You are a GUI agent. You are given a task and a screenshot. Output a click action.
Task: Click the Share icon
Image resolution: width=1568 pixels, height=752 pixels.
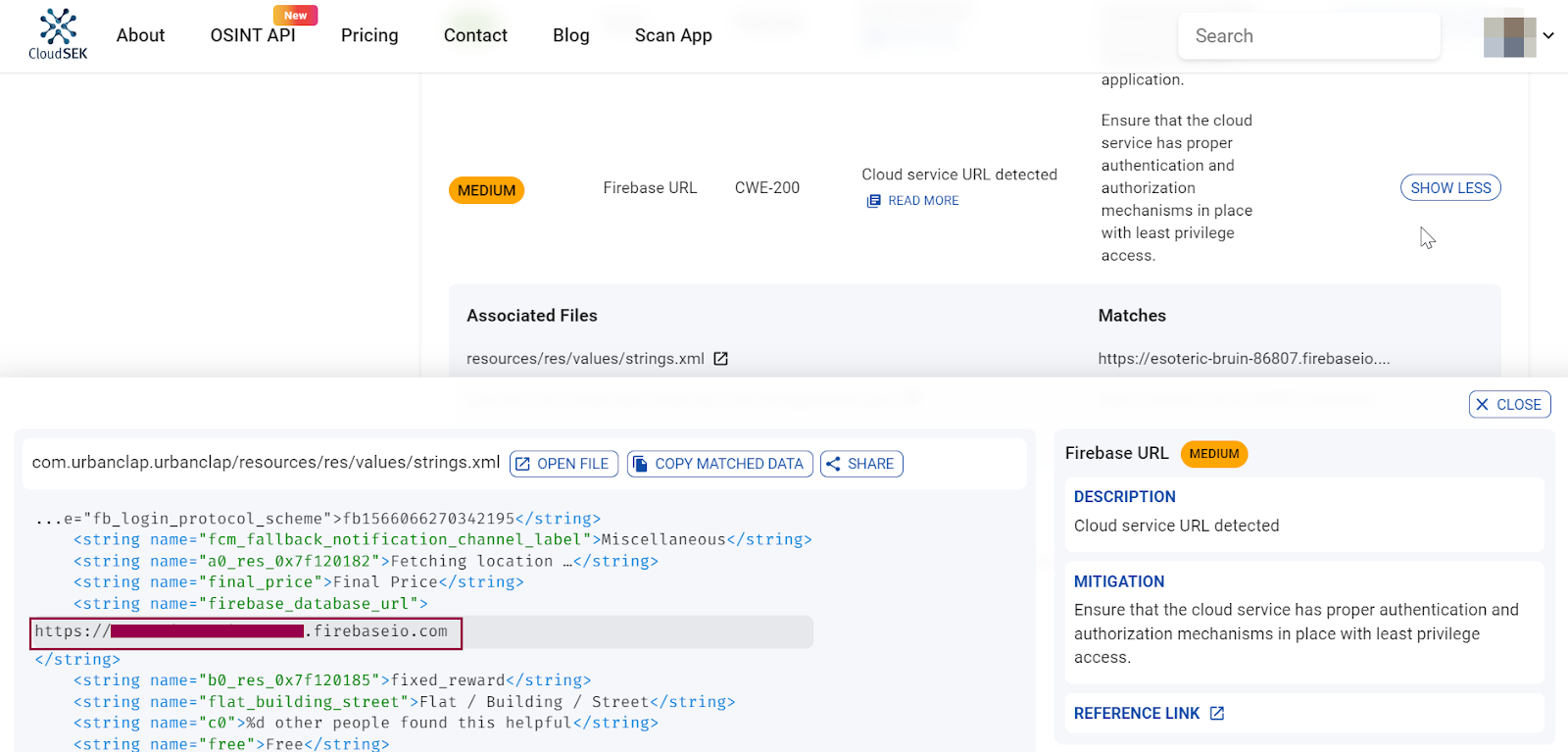[833, 464]
